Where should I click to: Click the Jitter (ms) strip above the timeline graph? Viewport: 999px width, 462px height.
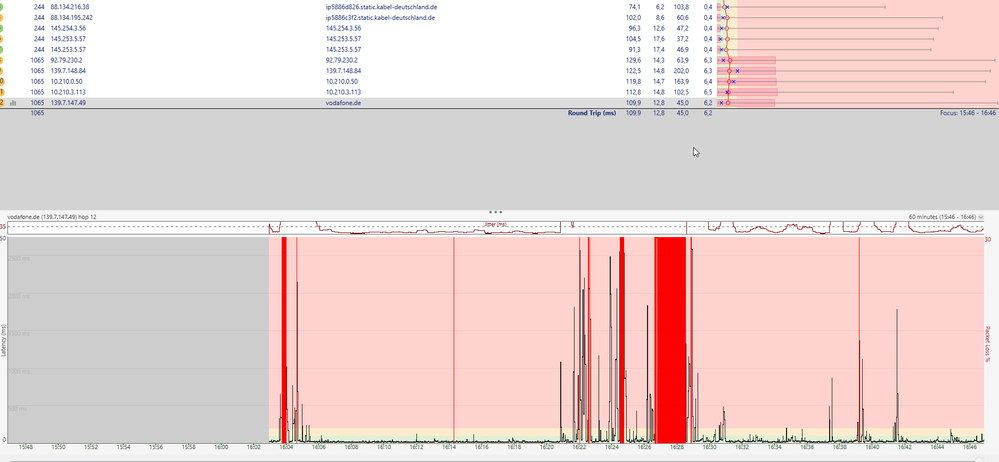(x=496, y=228)
